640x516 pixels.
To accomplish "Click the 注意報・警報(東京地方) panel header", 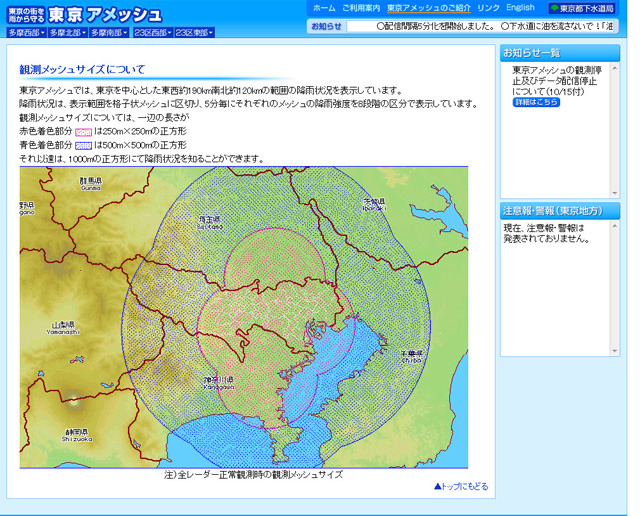I will coord(560,211).
